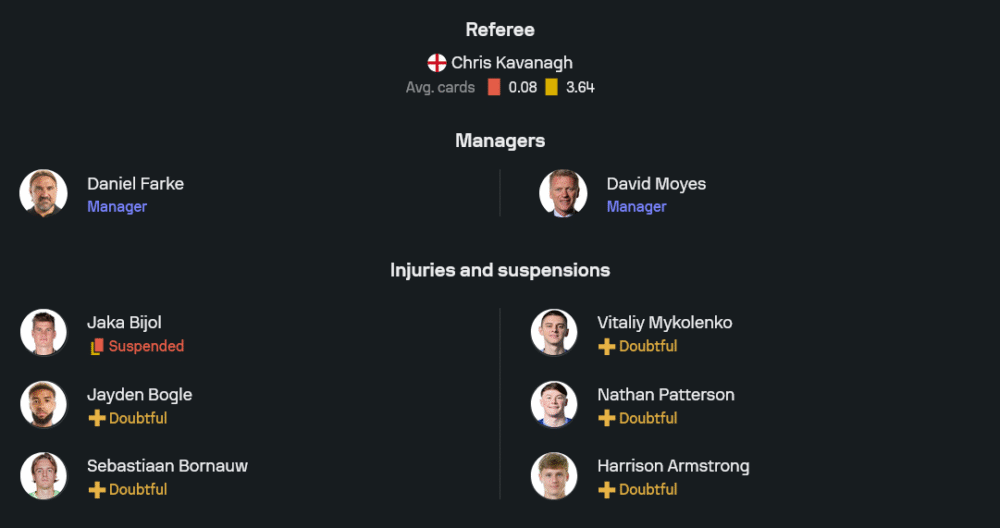Click the doubtful cross icon under Nathan Patterson
This screenshot has height=528, width=1000.
click(x=607, y=418)
